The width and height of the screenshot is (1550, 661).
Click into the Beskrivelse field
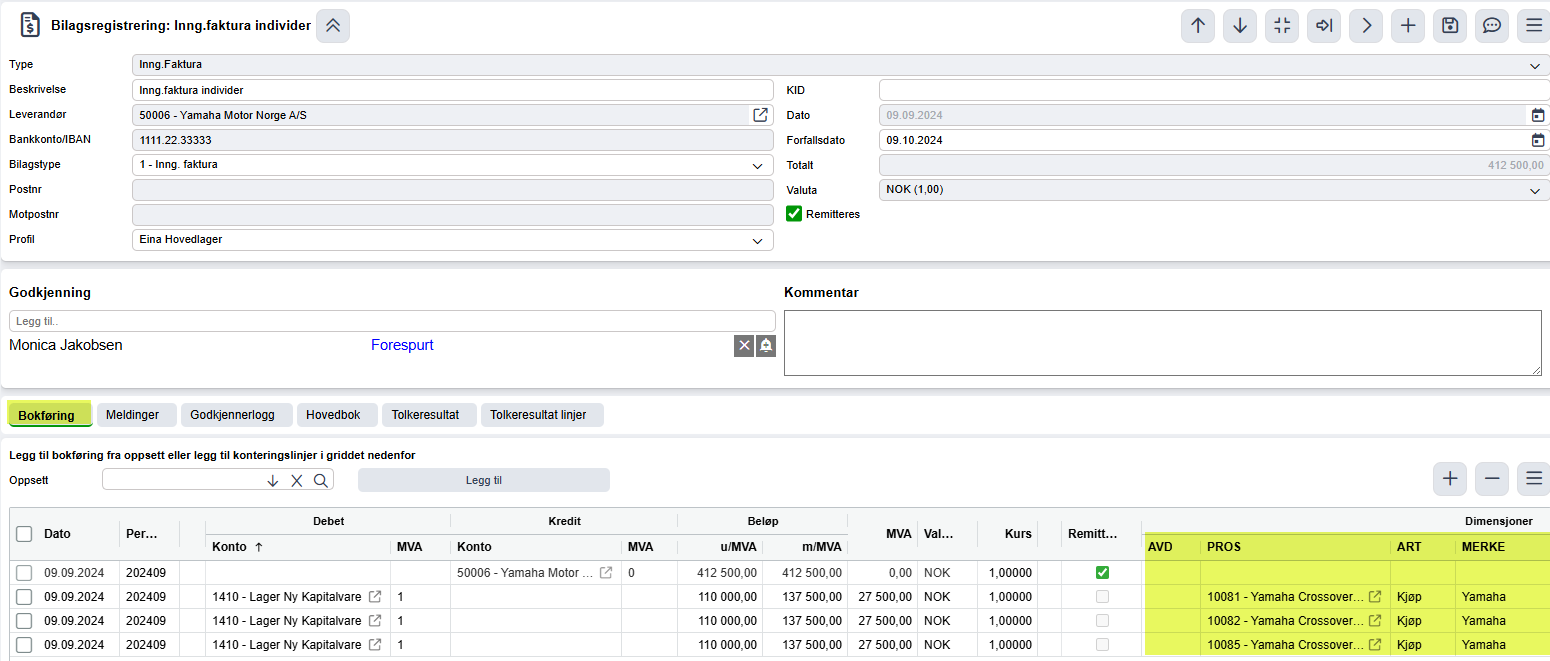[453, 90]
